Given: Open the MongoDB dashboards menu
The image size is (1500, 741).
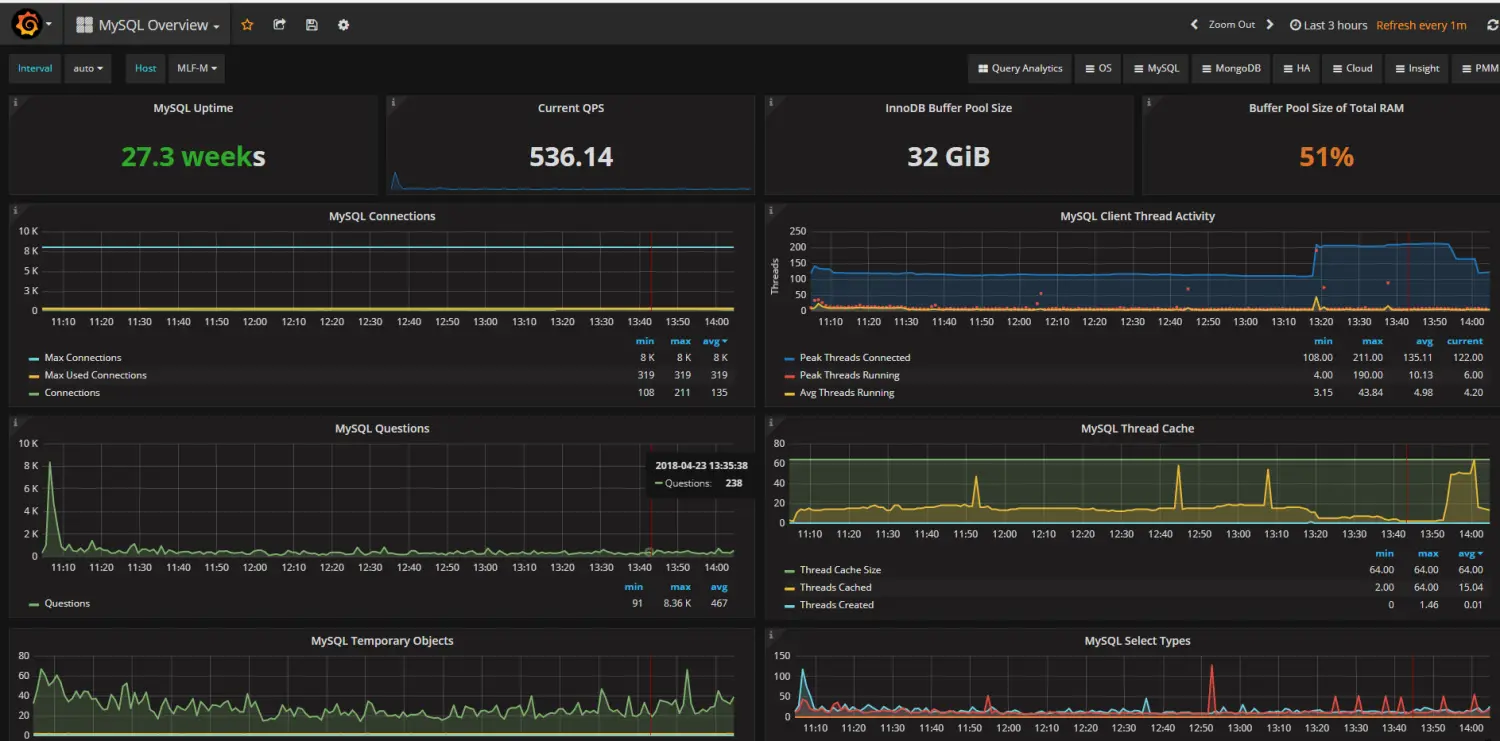Looking at the screenshot, I should point(1231,68).
